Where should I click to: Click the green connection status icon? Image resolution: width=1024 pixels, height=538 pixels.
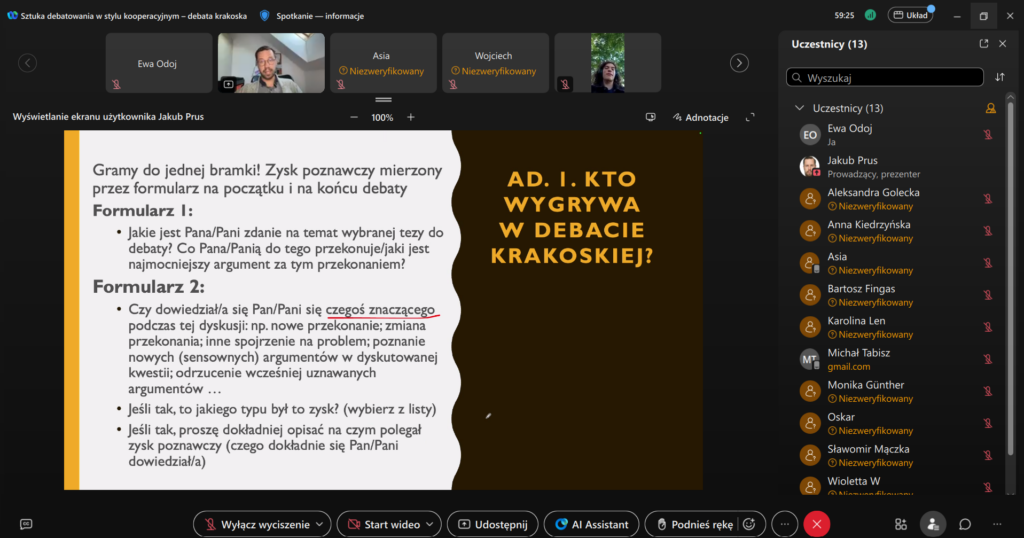(870, 15)
